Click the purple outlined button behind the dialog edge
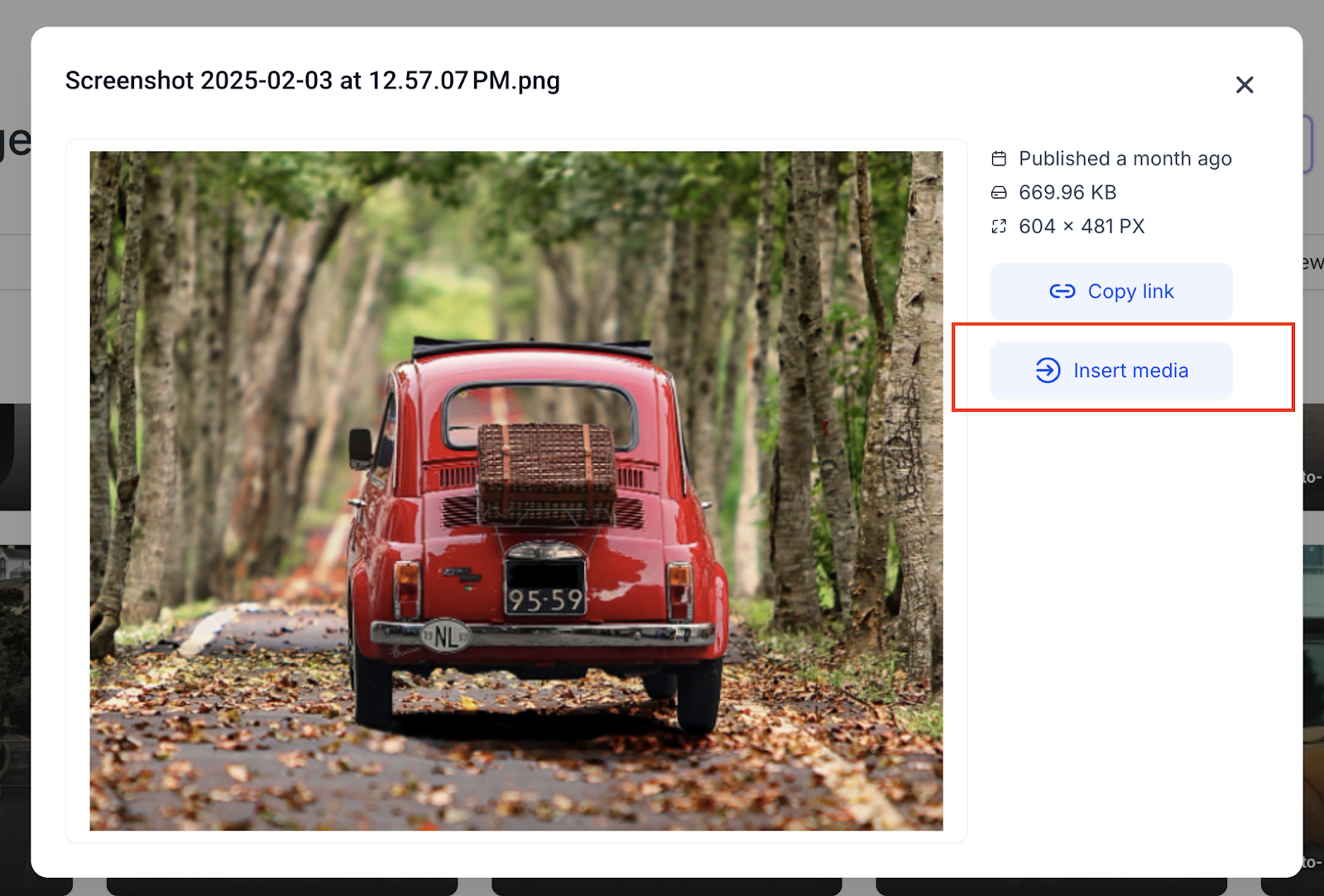The width and height of the screenshot is (1324, 896). 1308,144
